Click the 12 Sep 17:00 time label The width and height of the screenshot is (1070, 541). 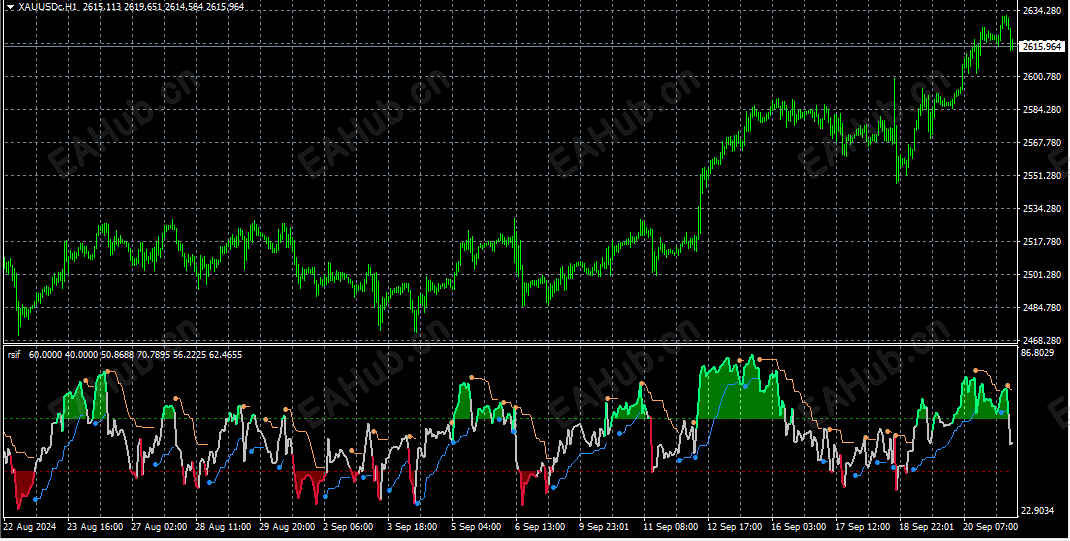point(735,527)
